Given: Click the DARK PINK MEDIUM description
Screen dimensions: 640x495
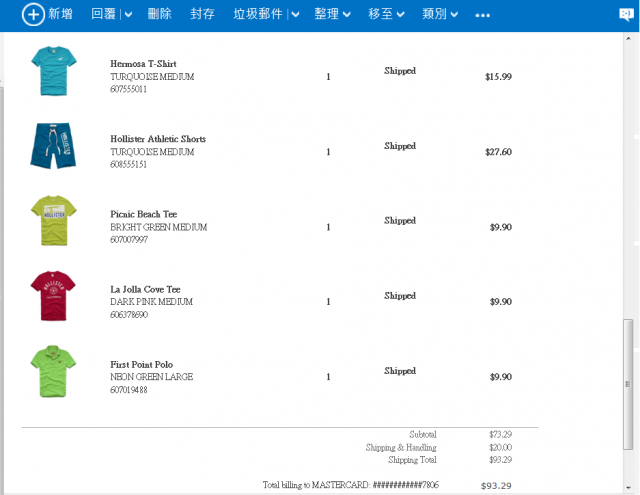Looking at the screenshot, I should 151,302.
